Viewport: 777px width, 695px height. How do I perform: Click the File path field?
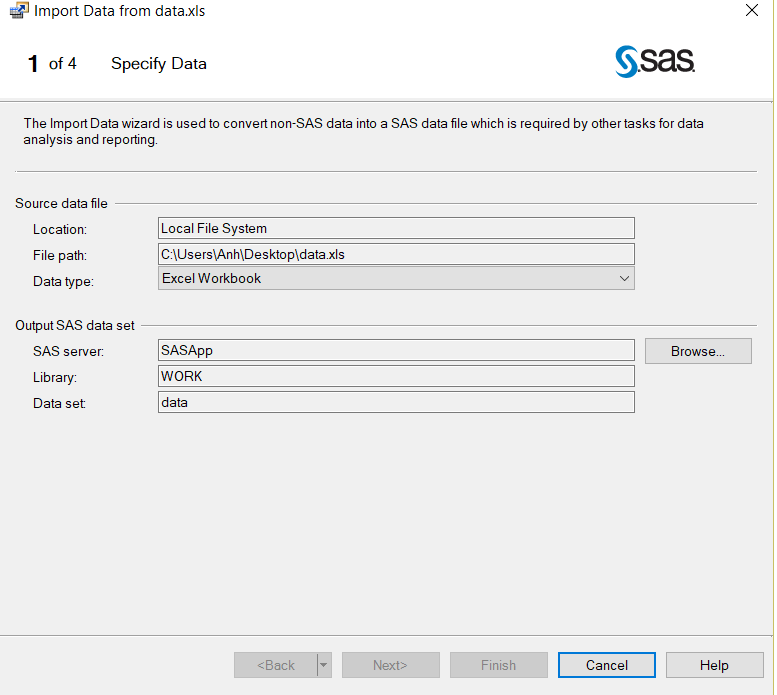(396, 254)
